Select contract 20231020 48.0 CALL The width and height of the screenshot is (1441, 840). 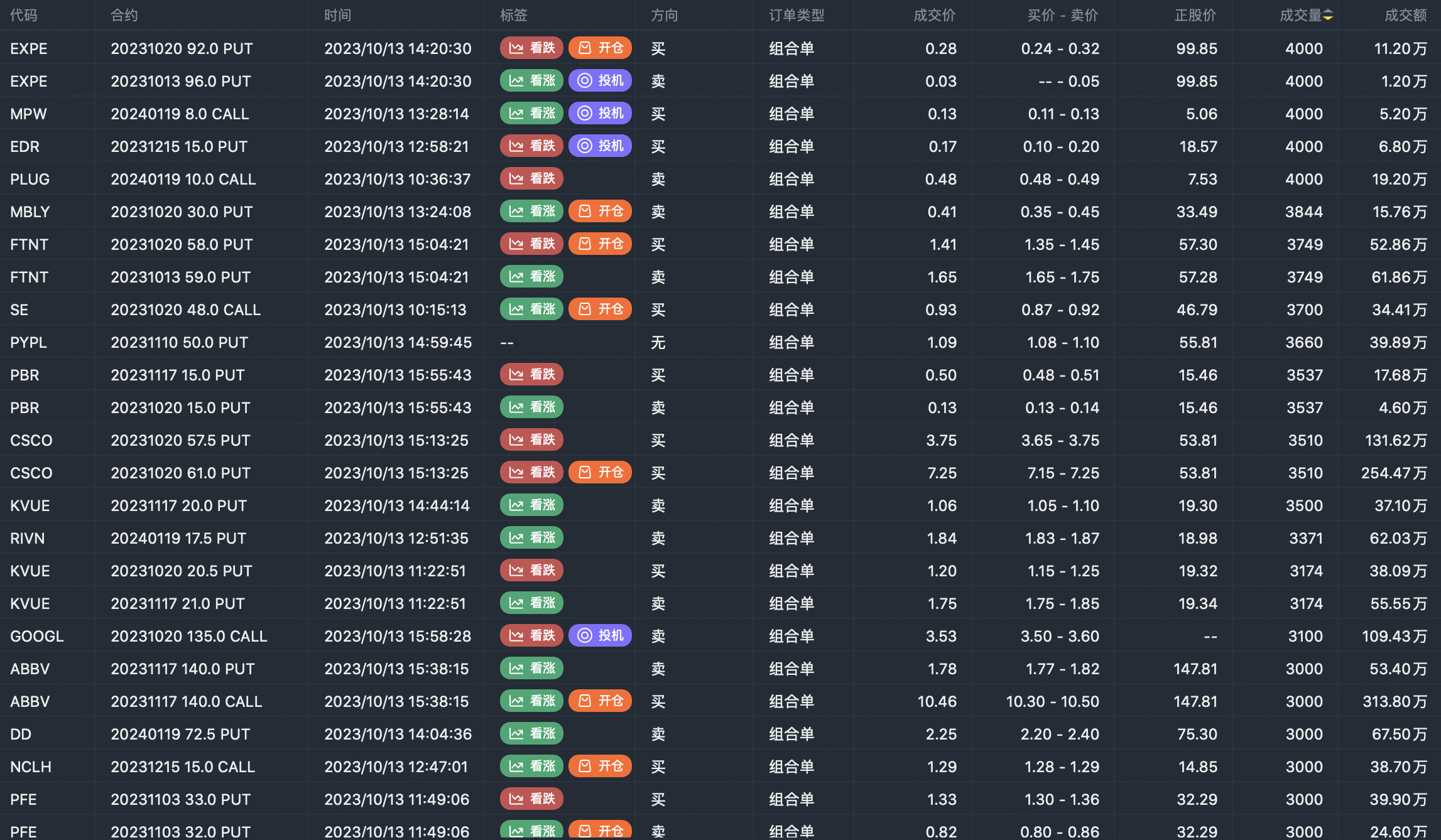click(x=186, y=310)
